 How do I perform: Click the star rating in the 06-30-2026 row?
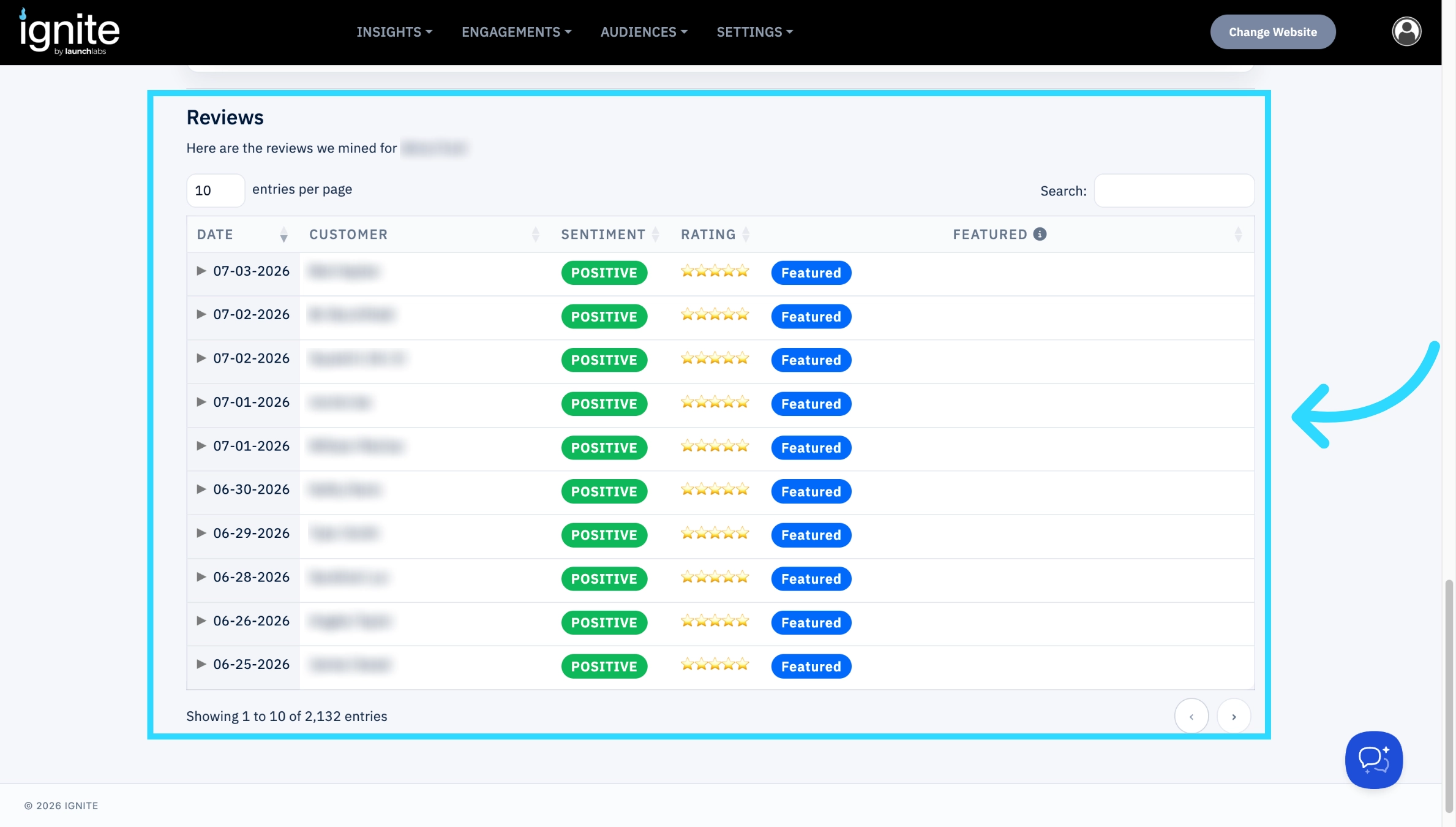click(715, 489)
